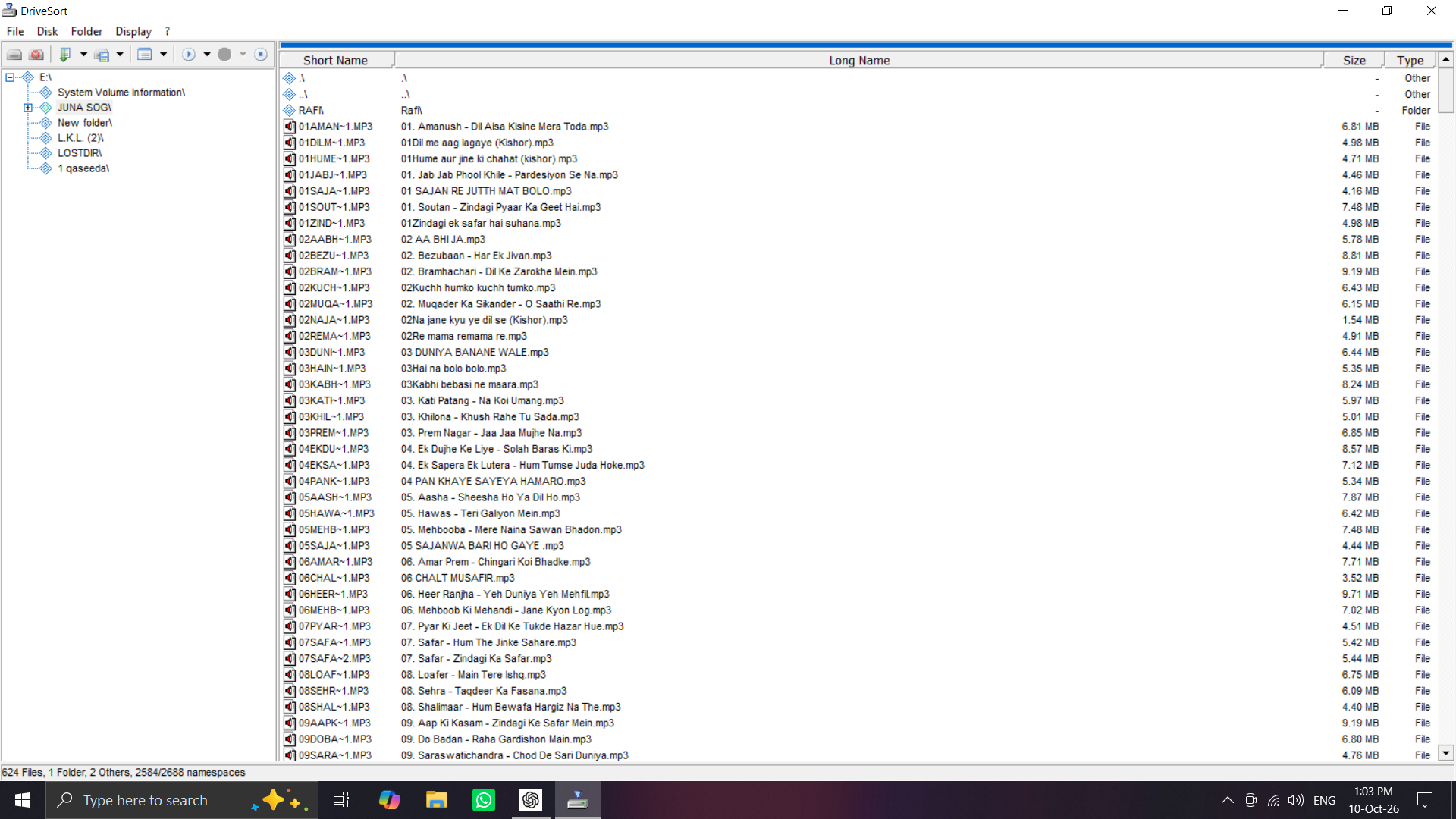
Task: Select the New folder\ tree item
Action: 85,123
